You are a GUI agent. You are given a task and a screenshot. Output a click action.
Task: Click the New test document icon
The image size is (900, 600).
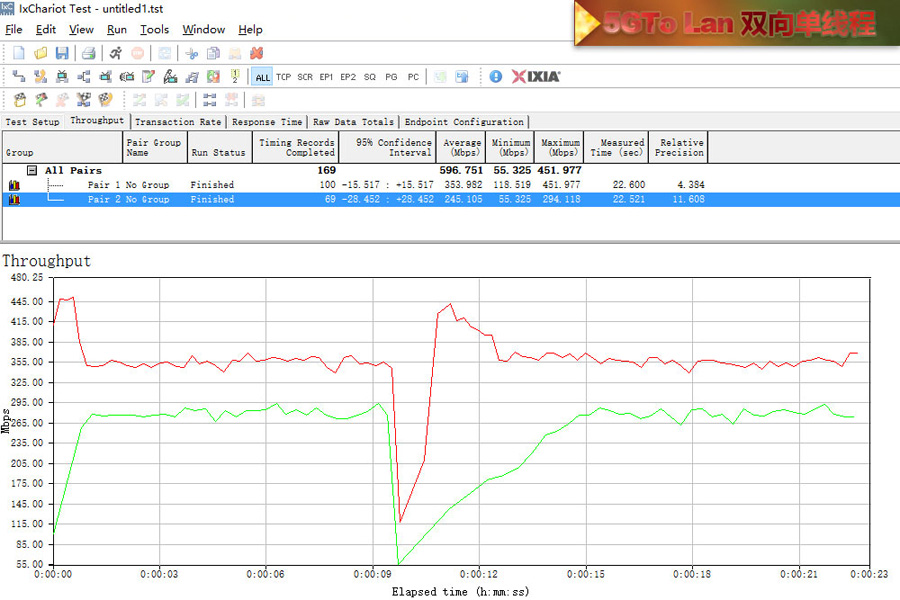[x=18, y=53]
